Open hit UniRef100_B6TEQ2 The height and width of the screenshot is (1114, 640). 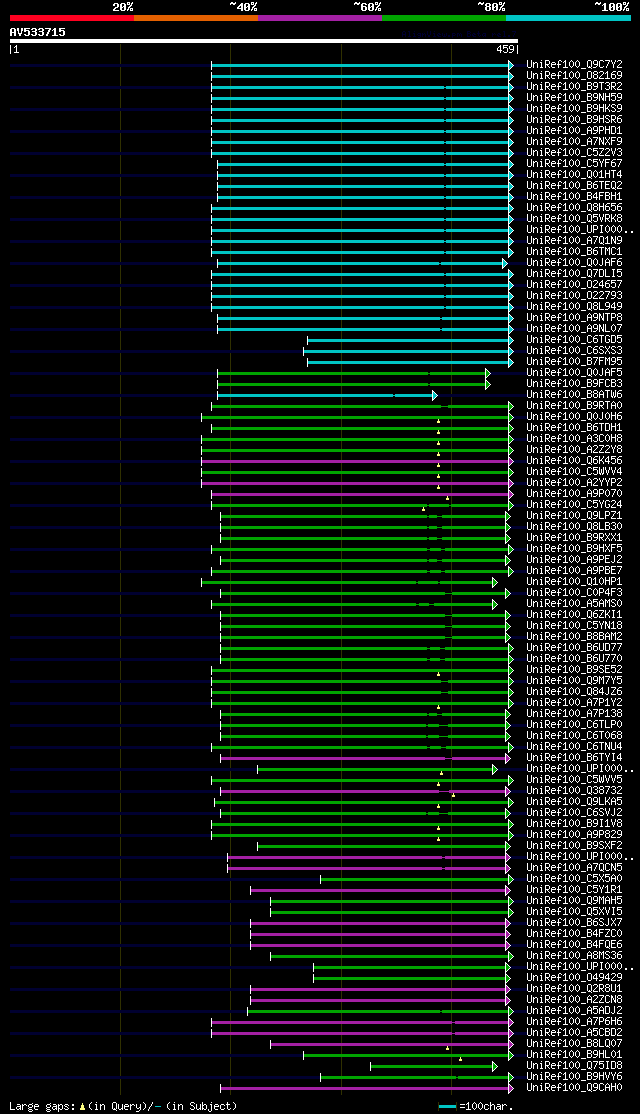[575, 185]
